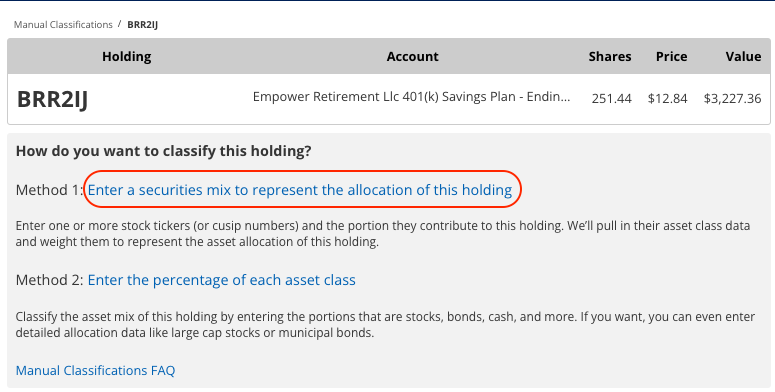Screen dimensions: 775x392
Task: Click the stock tickers description paragraph
Action: [383, 234]
